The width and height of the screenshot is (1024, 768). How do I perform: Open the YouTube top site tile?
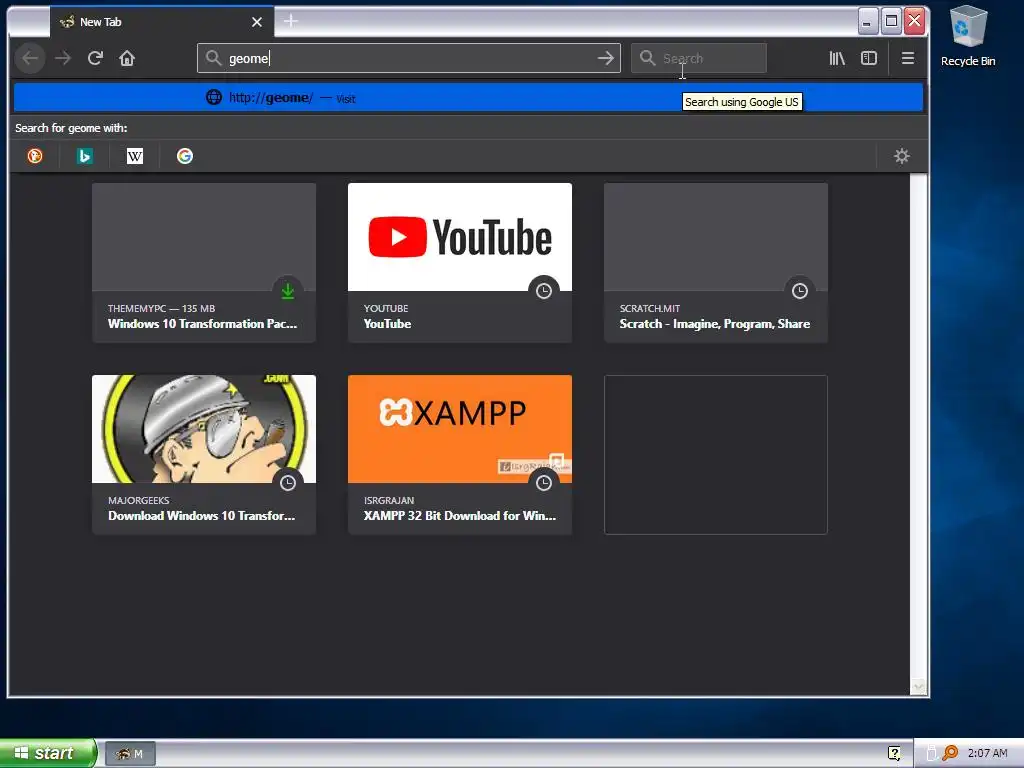coord(460,263)
